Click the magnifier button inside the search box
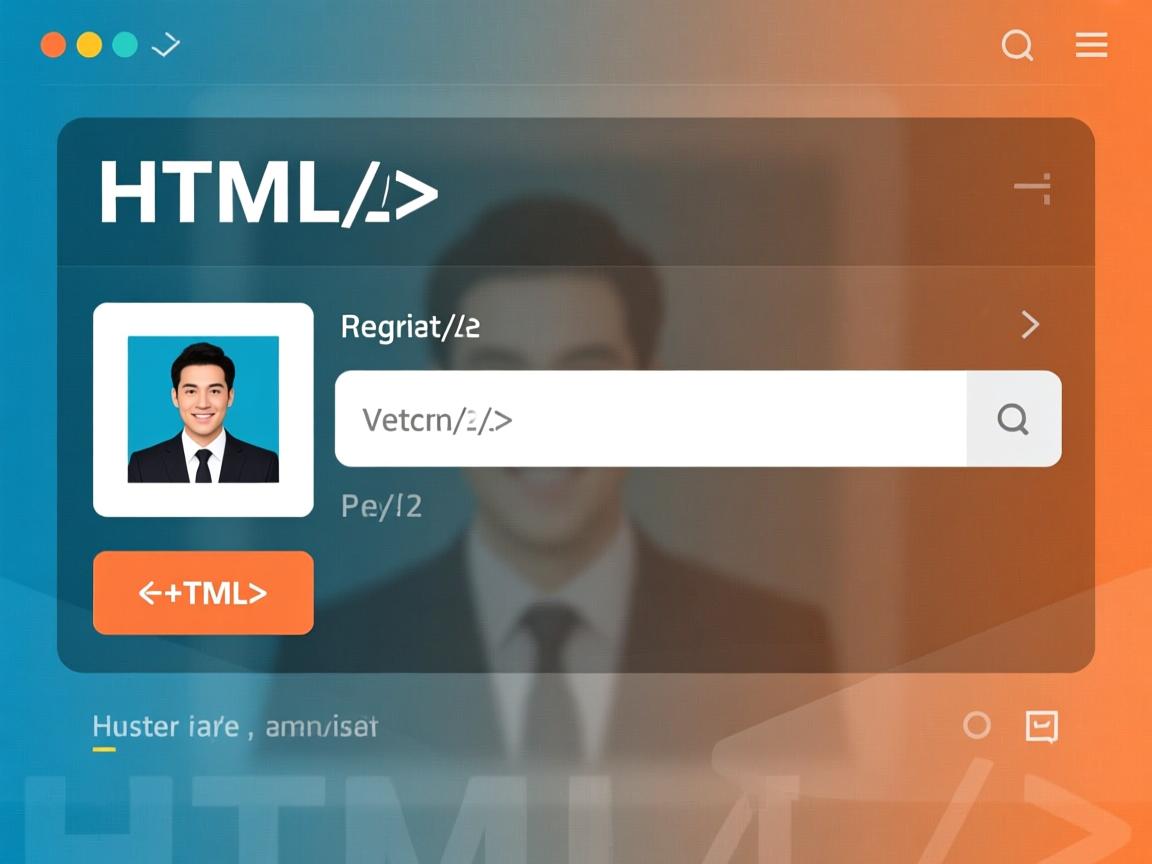Viewport: 1152px width, 864px height. click(x=1014, y=419)
